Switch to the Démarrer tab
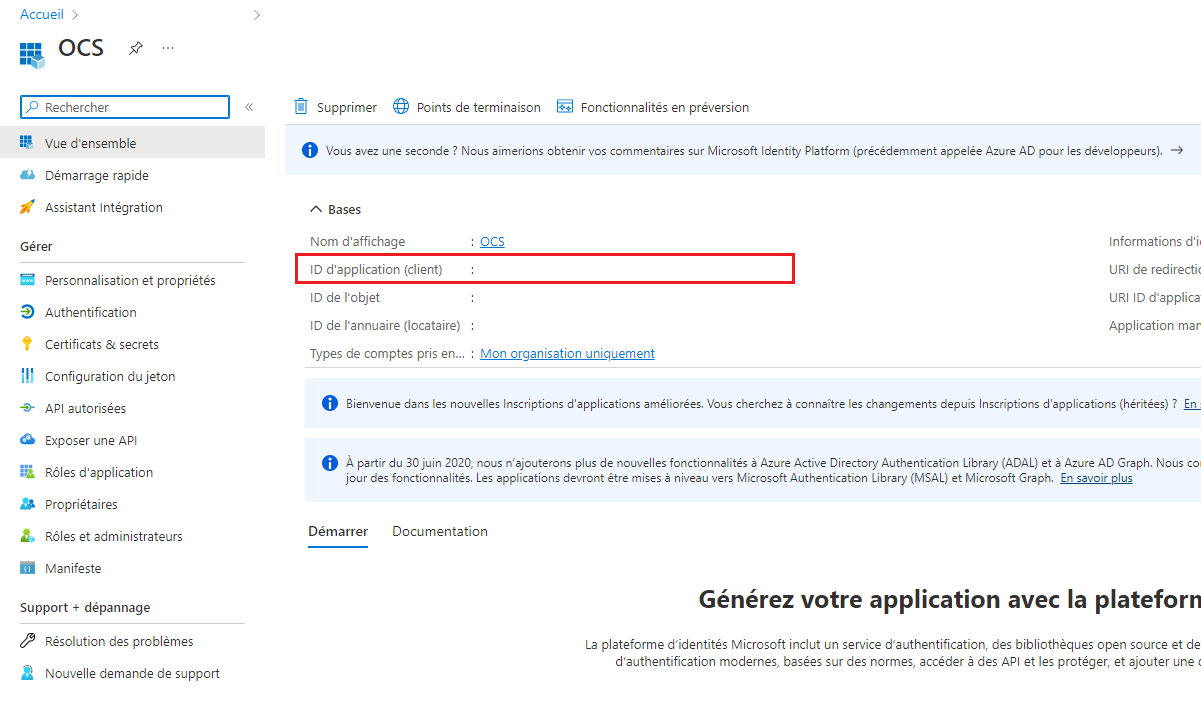The width and height of the screenshot is (1201, 704). point(338,531)
